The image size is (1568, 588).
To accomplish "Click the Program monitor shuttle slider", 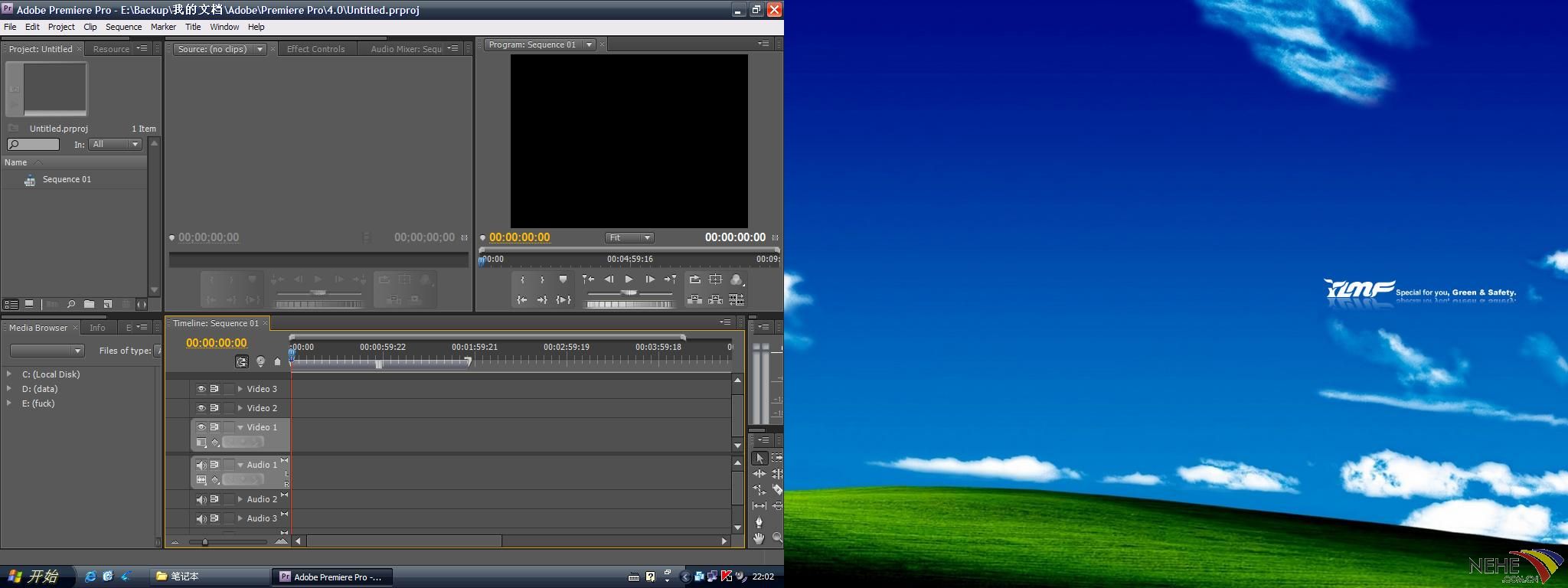I will (x=629, y=293).
